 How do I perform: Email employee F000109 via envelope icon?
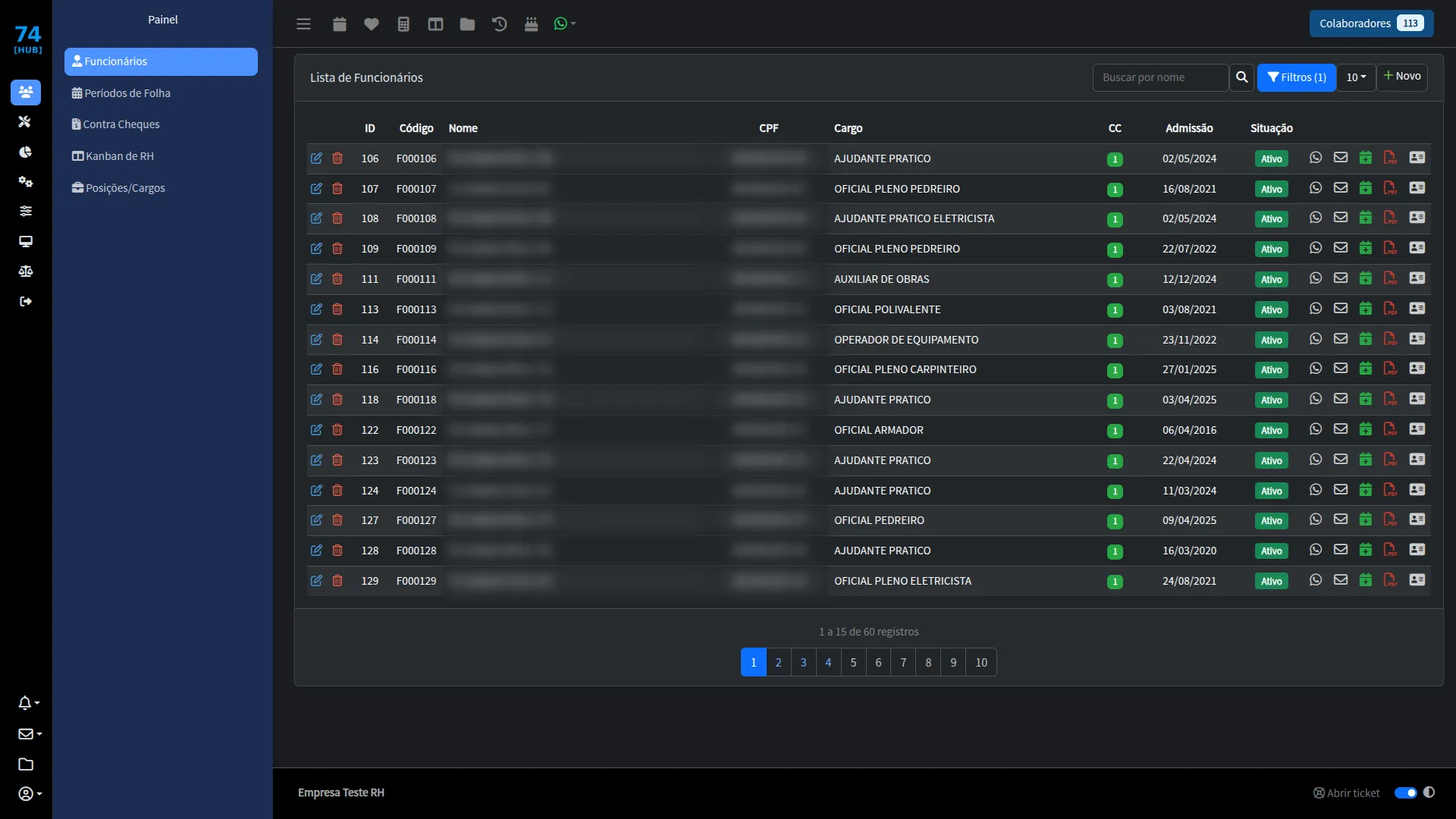point(1341,248)
